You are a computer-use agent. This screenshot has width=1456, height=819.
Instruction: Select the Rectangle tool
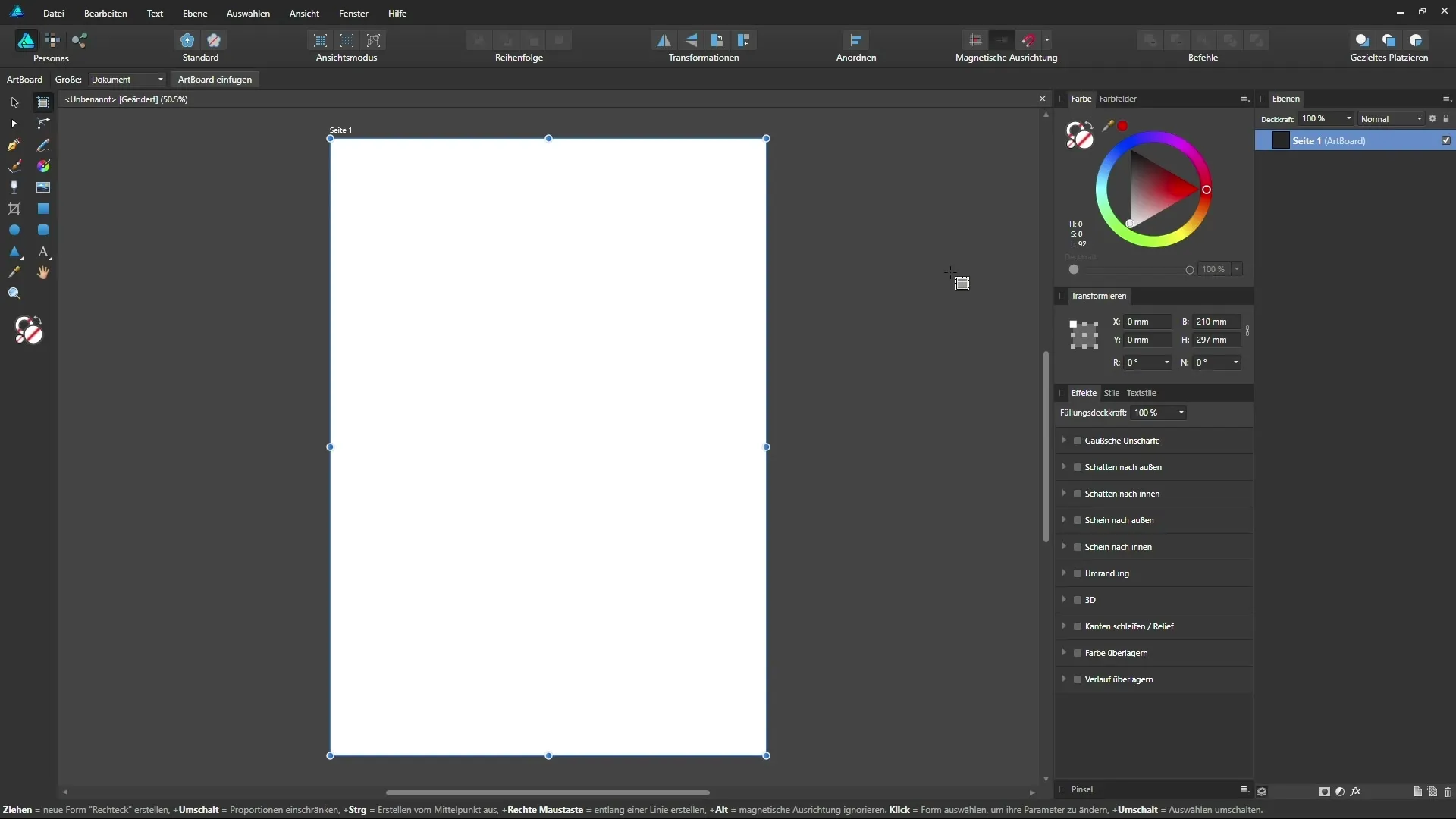43,209
